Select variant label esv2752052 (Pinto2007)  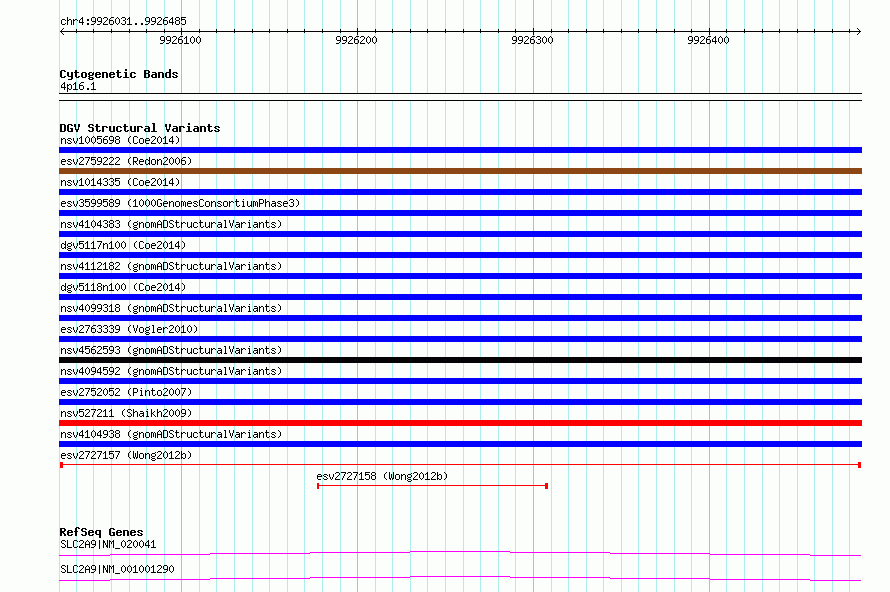tap(126, 392)
